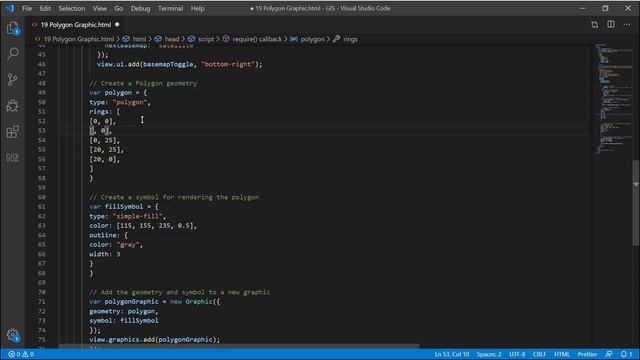The width and height of the screenshot is (640, 360).
Task: Expand the head breadcrumb segment
Action: (172, 39)
